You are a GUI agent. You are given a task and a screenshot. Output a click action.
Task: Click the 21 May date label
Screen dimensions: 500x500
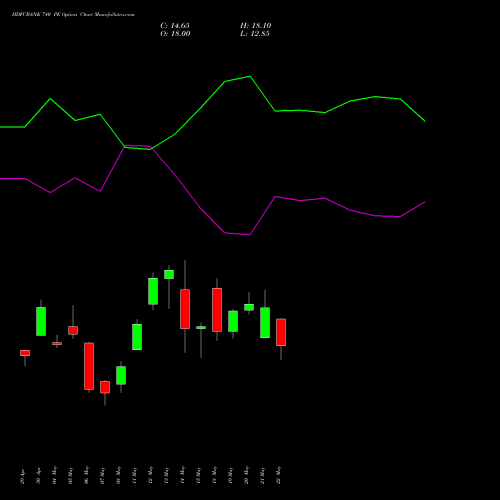click(263, 475)
